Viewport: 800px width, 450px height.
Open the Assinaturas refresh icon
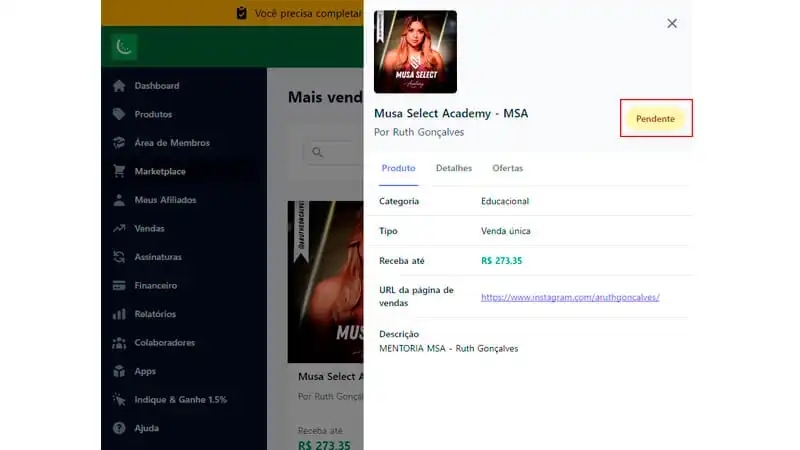tap(119, 257)
